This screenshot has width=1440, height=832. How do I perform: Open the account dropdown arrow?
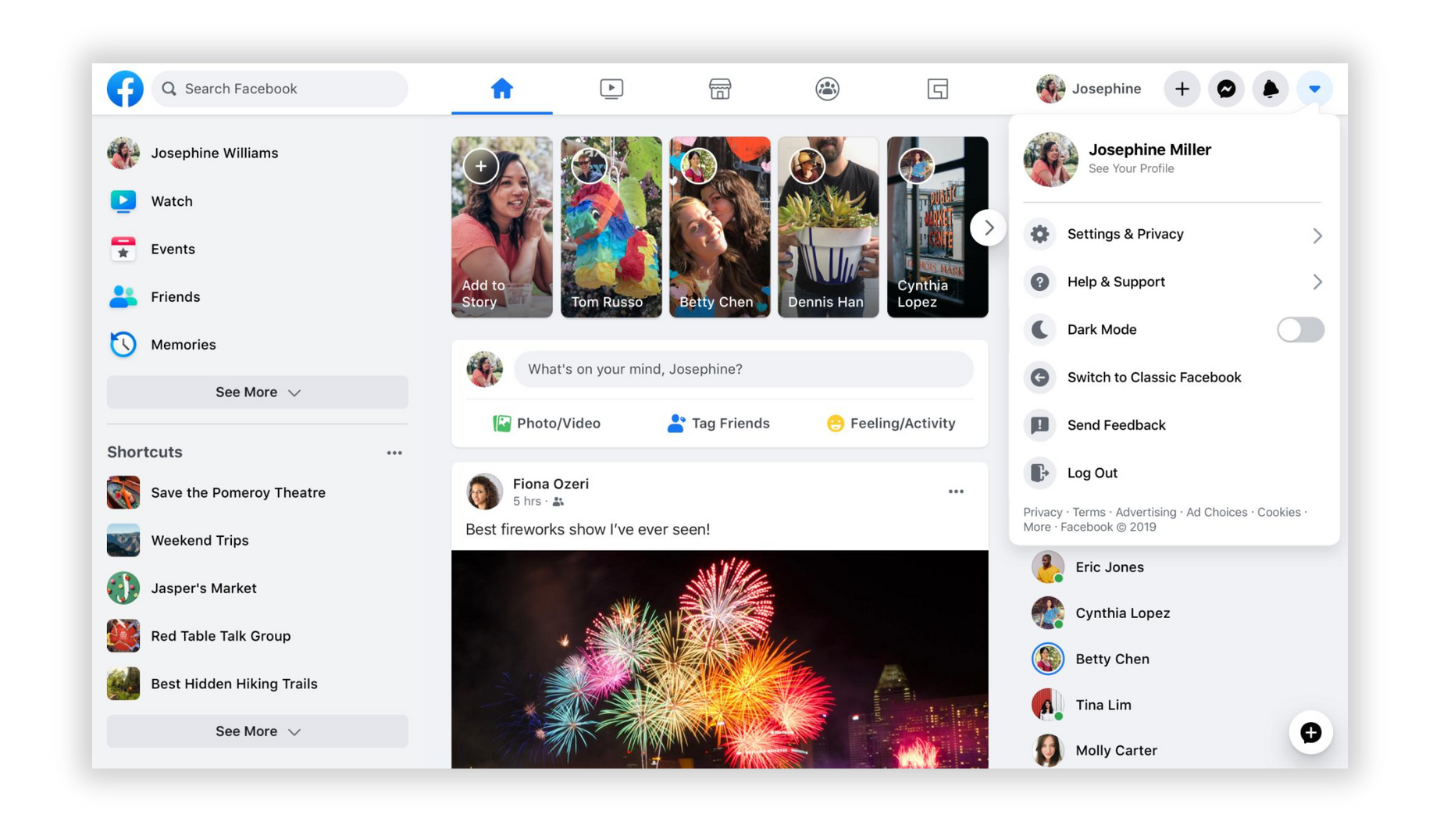1314,88
